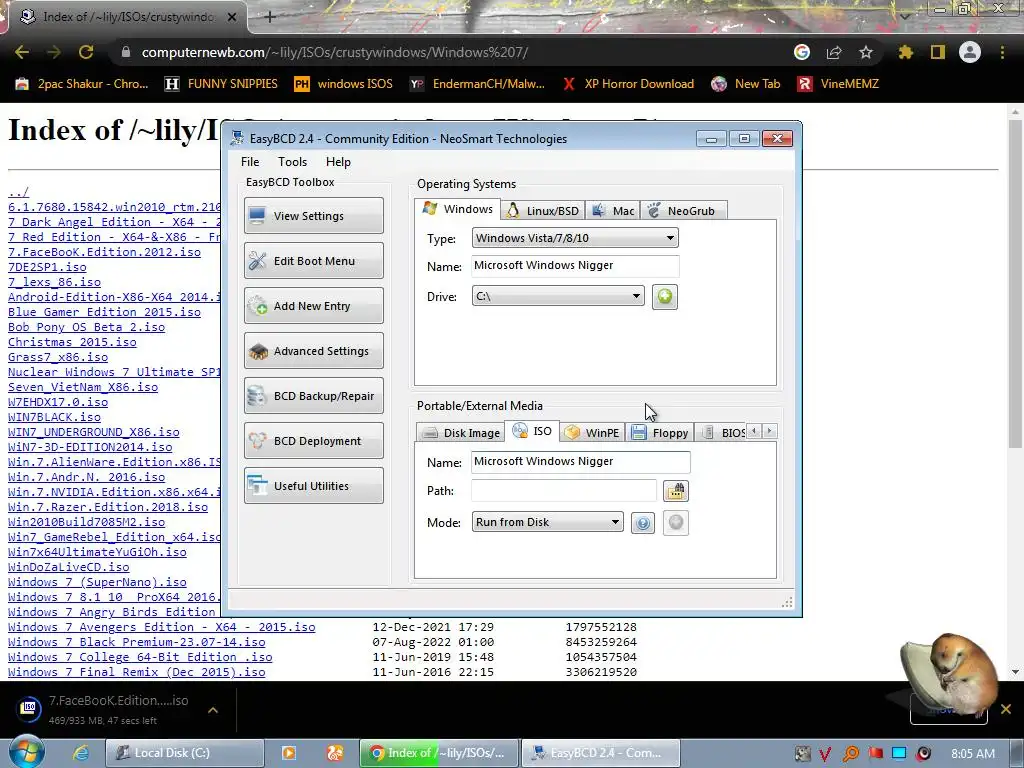This screenshot has height=768, width=1024.
Task: Switch to Disk Image tab
Action: coord(460,432)
